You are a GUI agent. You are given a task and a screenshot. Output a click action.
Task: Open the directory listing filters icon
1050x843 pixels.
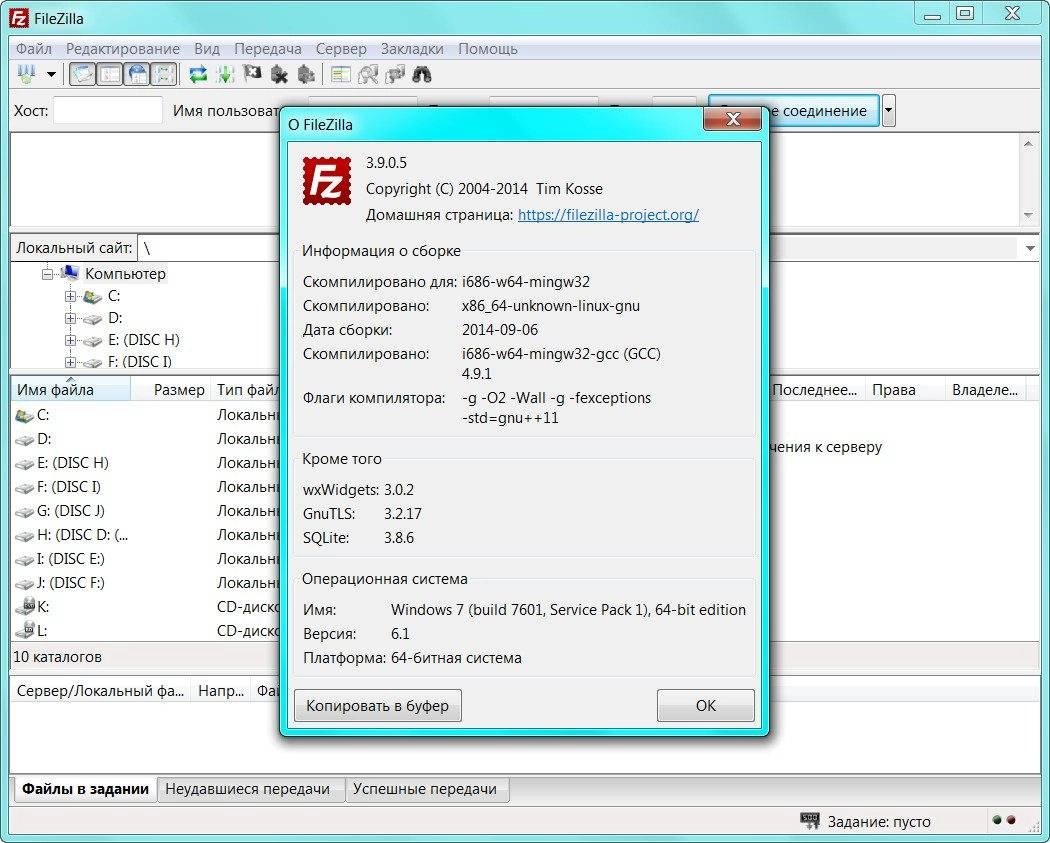point(341,74)
